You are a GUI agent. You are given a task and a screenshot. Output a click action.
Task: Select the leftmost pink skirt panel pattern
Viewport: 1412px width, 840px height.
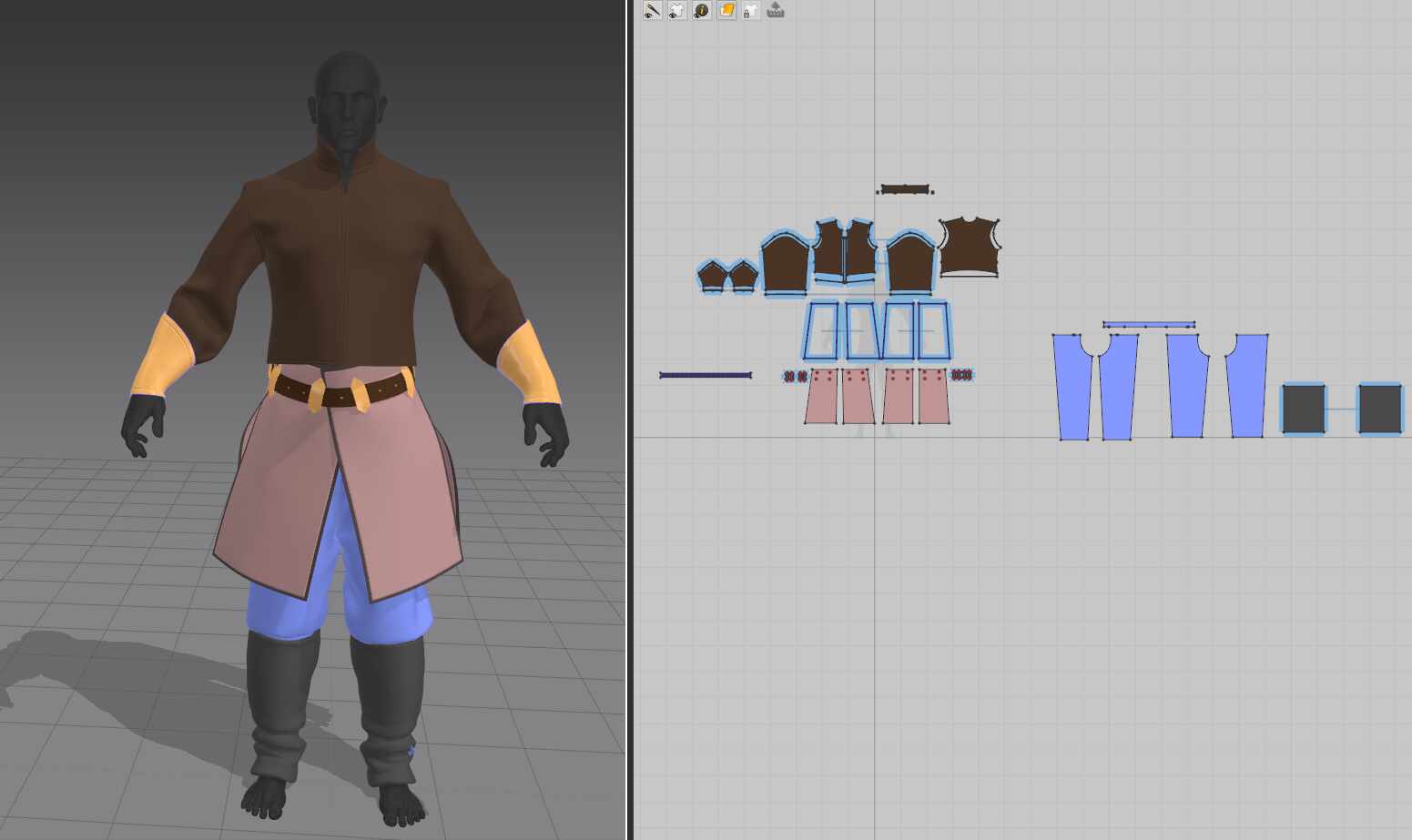(821, 398)
